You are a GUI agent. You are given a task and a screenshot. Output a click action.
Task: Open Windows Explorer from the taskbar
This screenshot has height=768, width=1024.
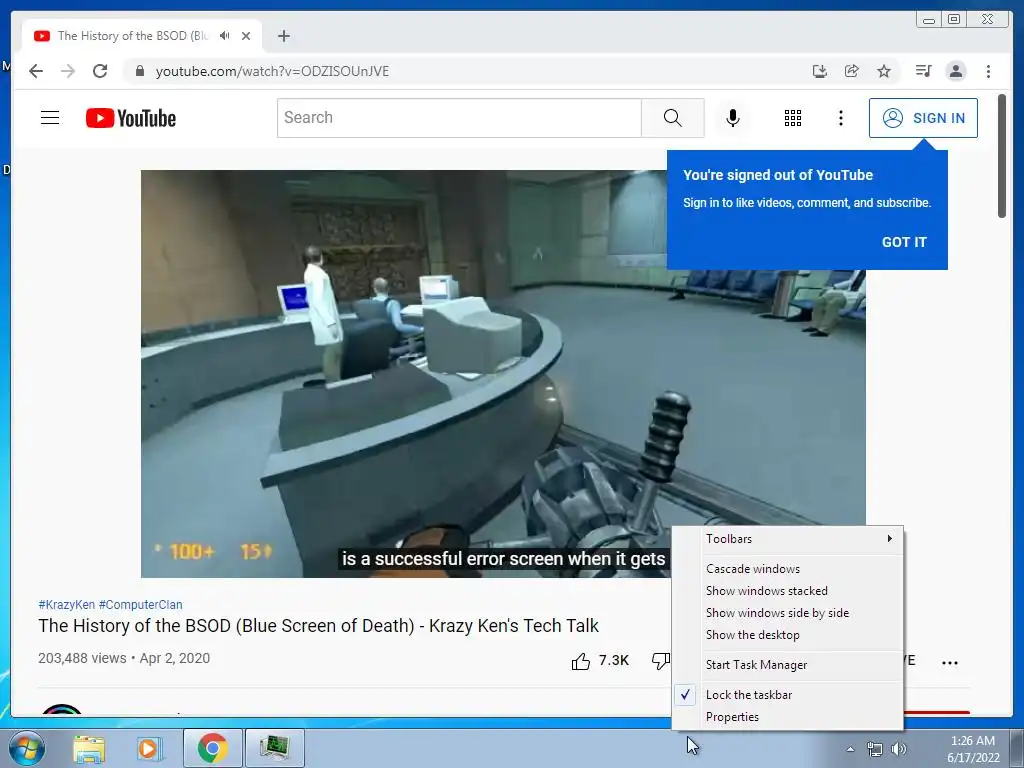pos(89,748)
